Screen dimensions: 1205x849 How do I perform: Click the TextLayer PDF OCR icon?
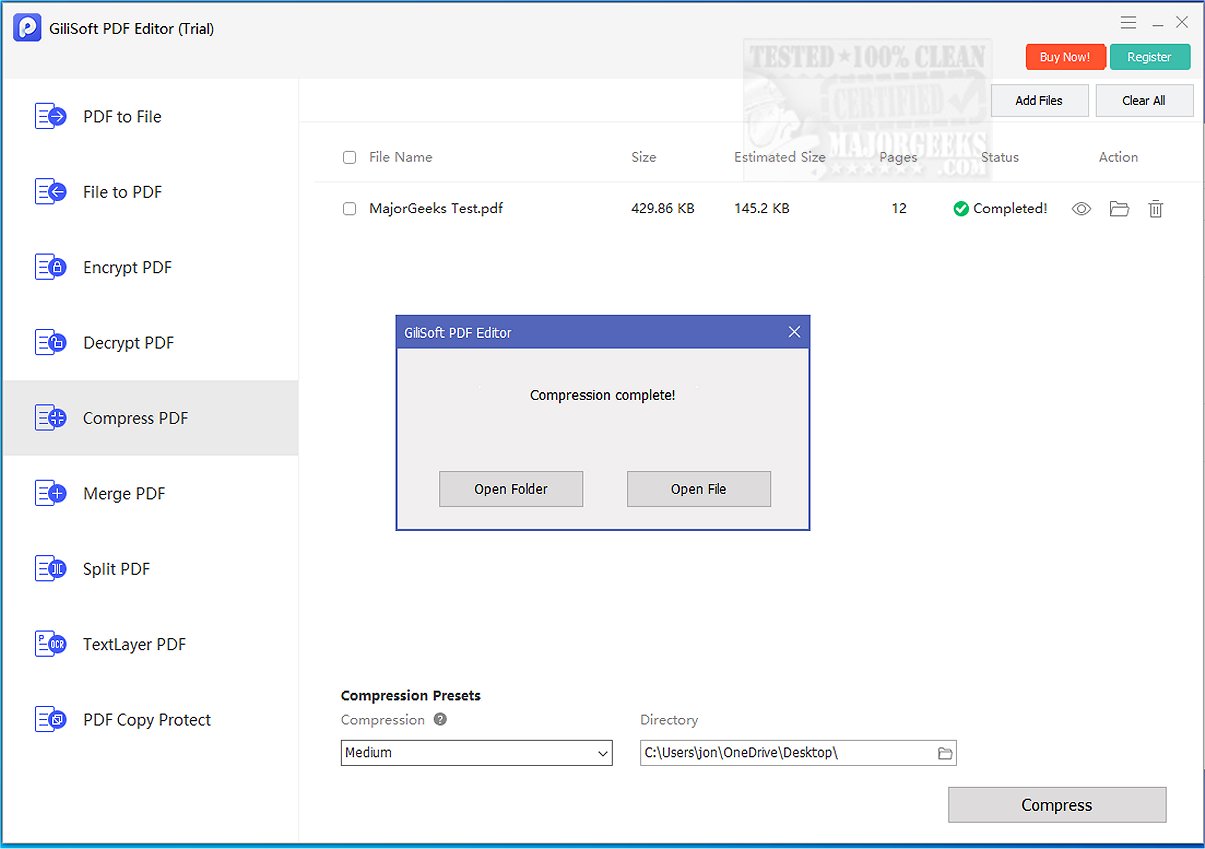[x=50, y=644]
